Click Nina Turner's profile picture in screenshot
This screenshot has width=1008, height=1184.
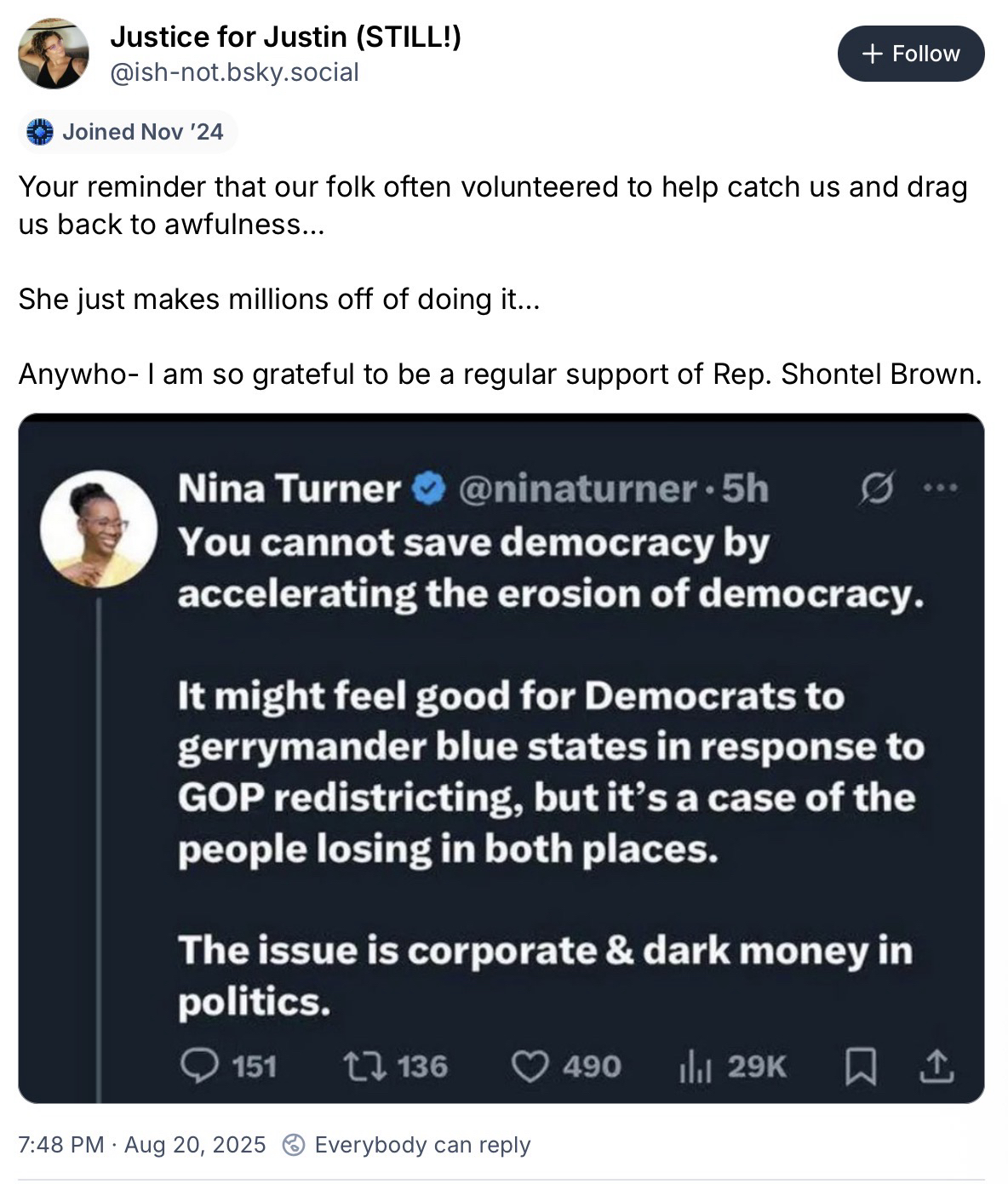click(99, 529)
